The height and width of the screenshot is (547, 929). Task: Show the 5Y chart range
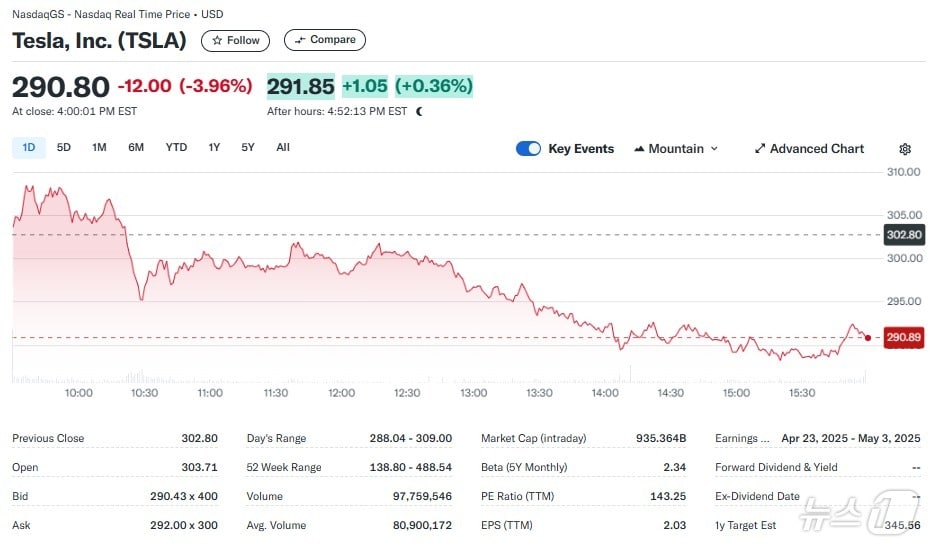(248, 147)
